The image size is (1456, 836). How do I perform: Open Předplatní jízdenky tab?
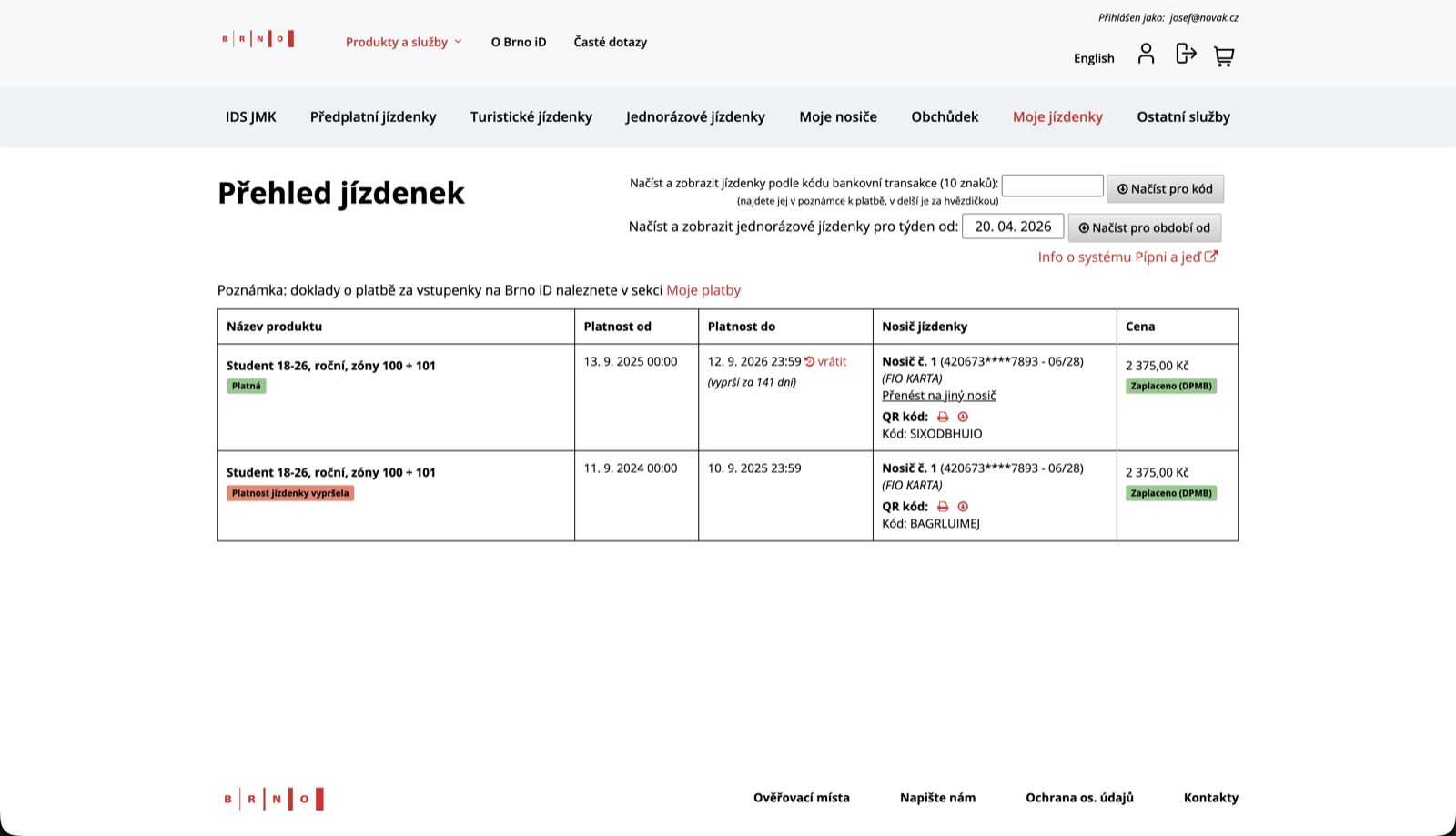(373, 116)
